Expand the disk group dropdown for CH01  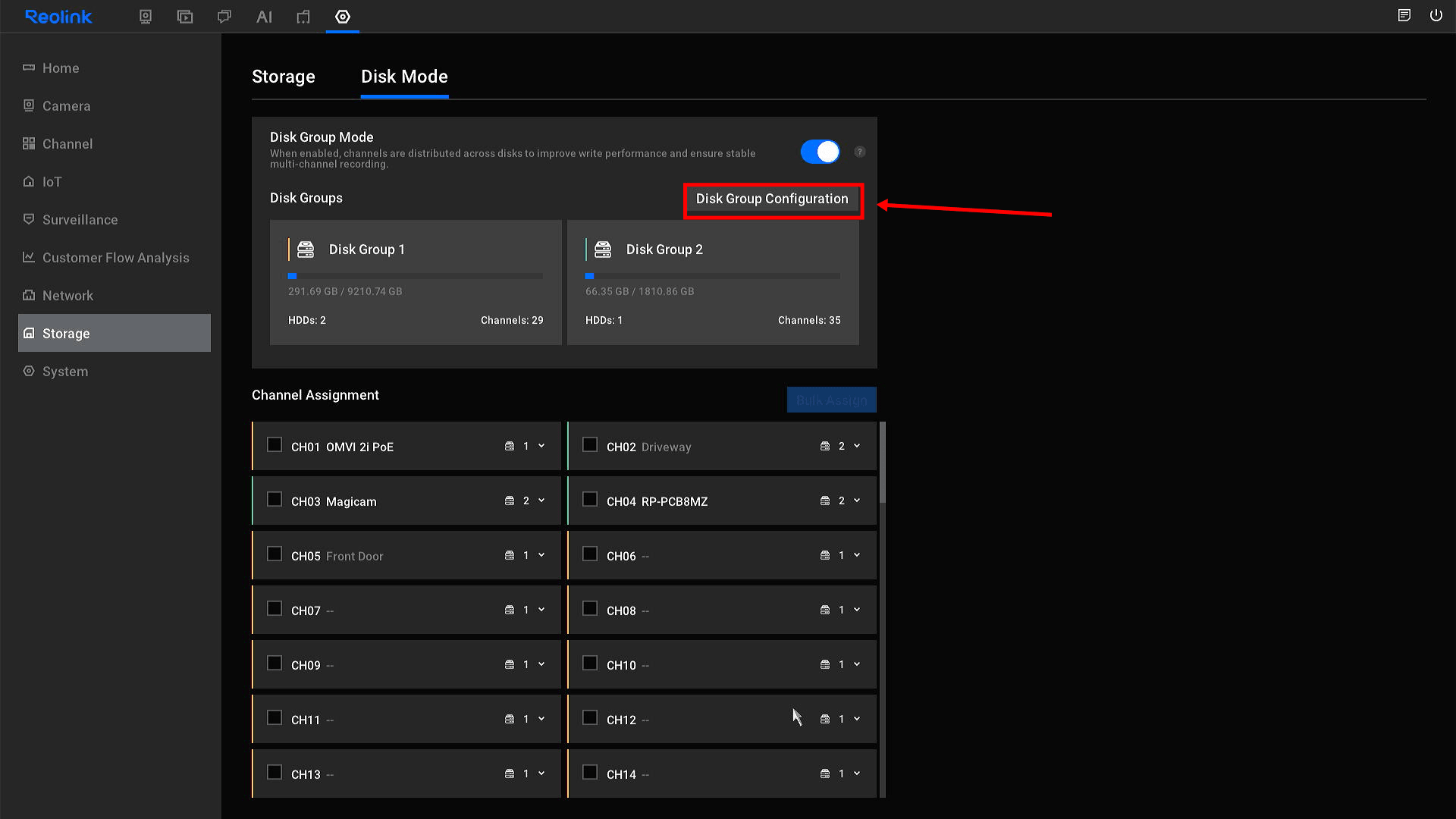(541, 447)
